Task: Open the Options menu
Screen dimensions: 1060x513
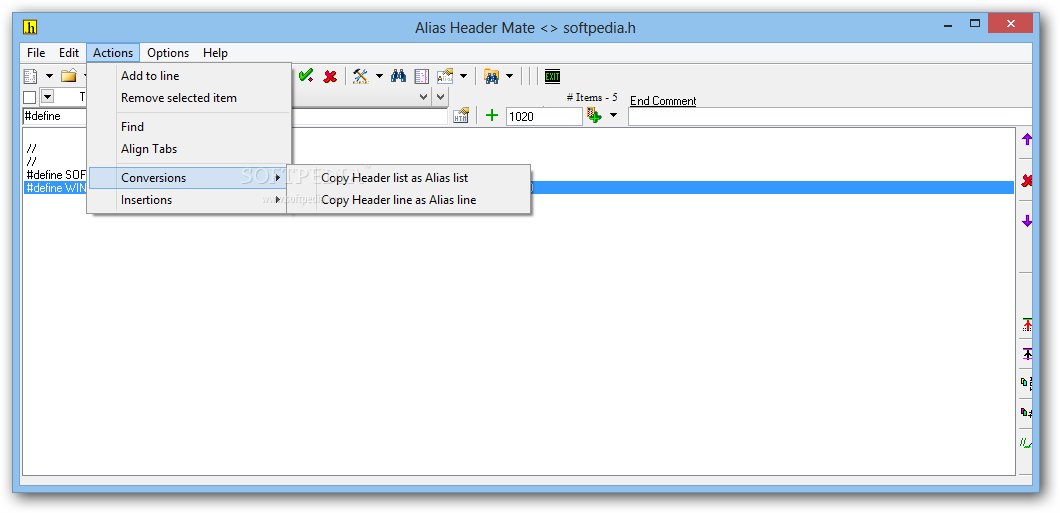Action: tap(168, 53)
